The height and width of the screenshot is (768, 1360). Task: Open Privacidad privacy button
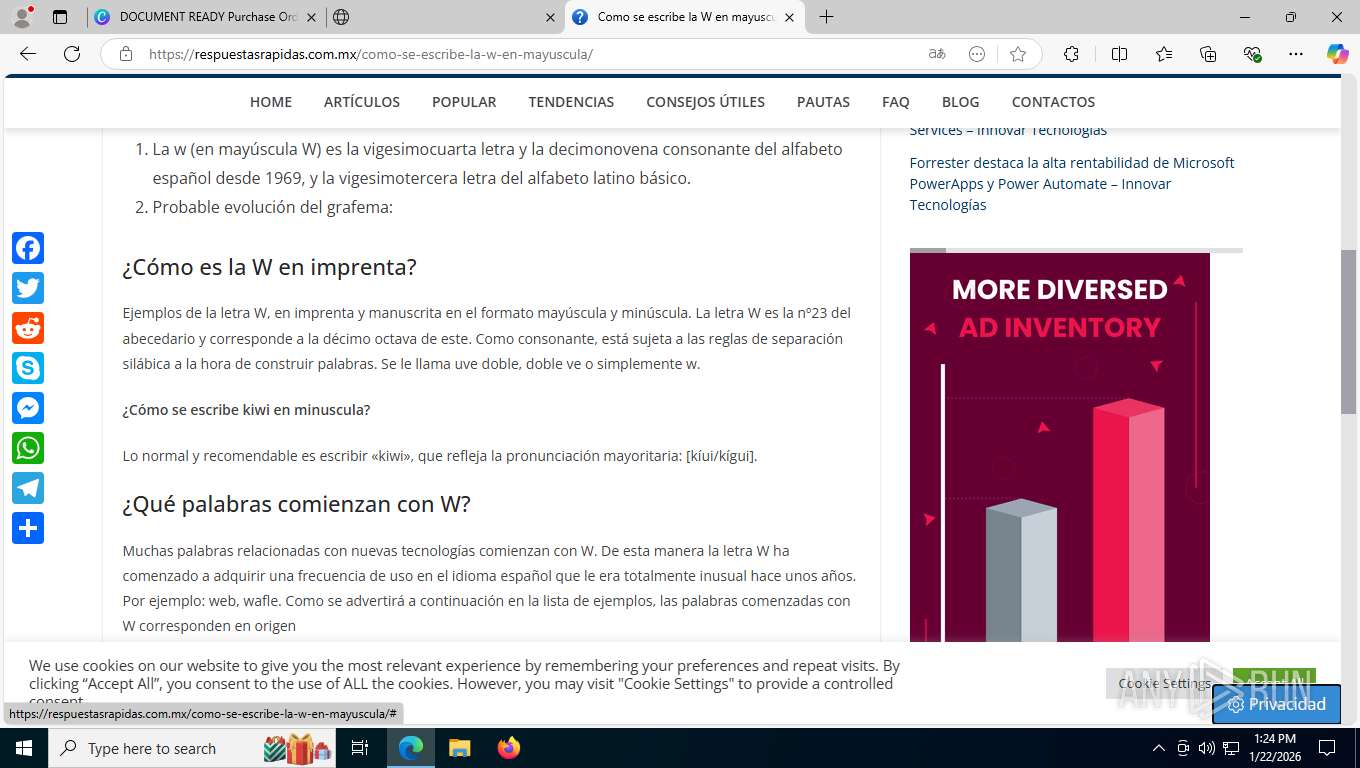tap(1276, 704)
